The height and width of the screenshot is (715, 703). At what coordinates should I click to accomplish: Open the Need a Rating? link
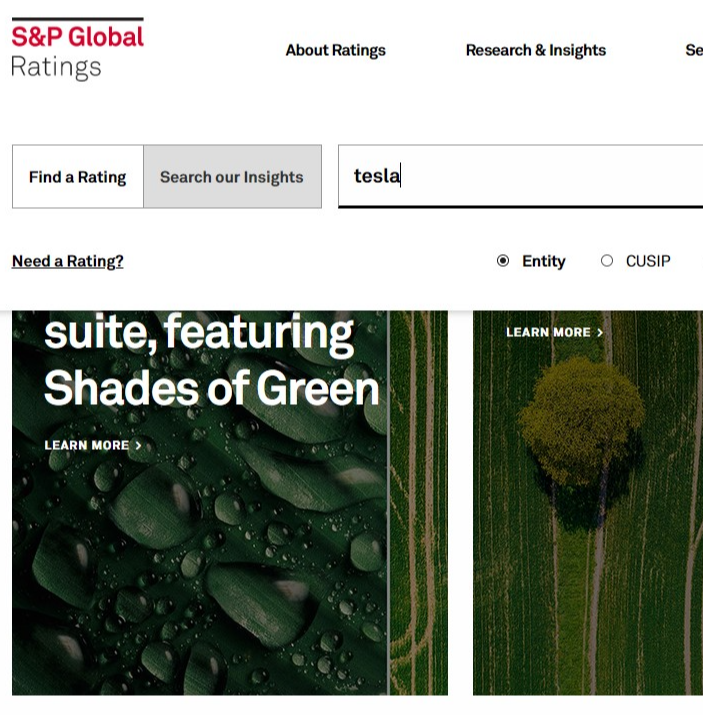click(67, 261)
